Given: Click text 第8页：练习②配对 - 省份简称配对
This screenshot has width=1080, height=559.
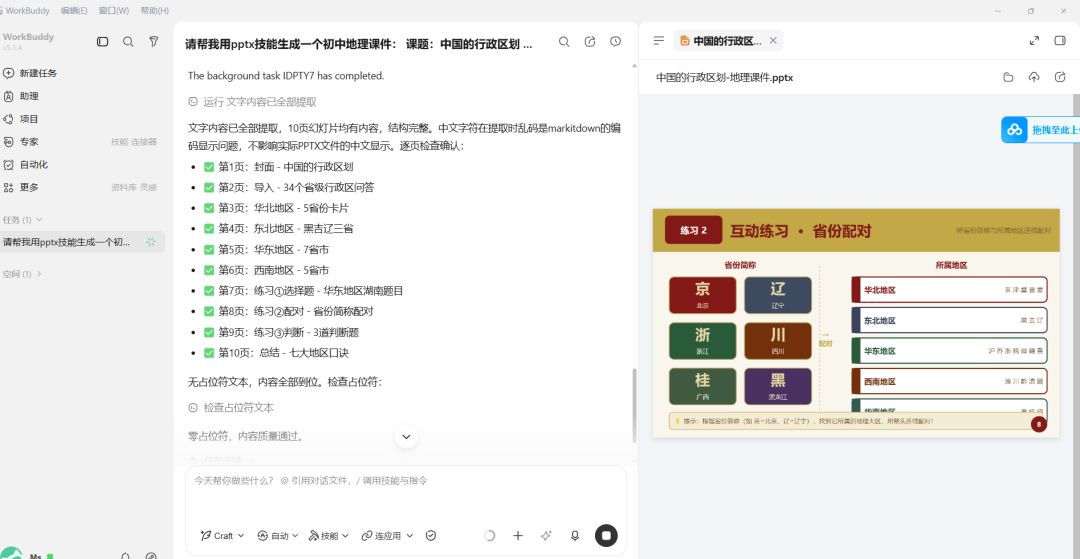Looking at the screenshot, I should point(296,311).
